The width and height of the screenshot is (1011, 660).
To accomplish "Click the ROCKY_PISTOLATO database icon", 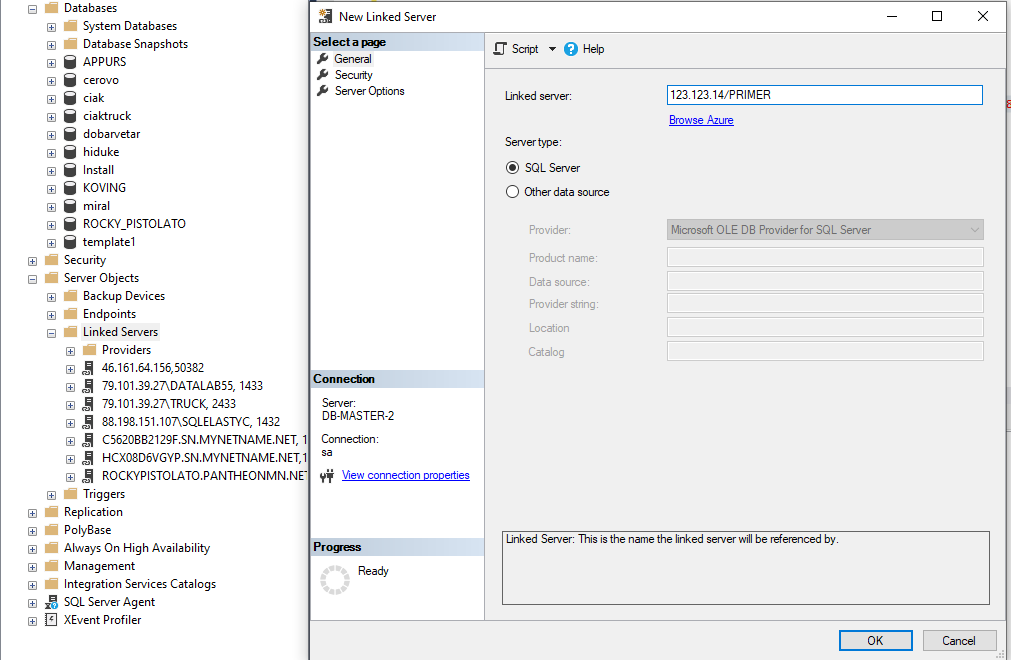I will coord(70,224).
